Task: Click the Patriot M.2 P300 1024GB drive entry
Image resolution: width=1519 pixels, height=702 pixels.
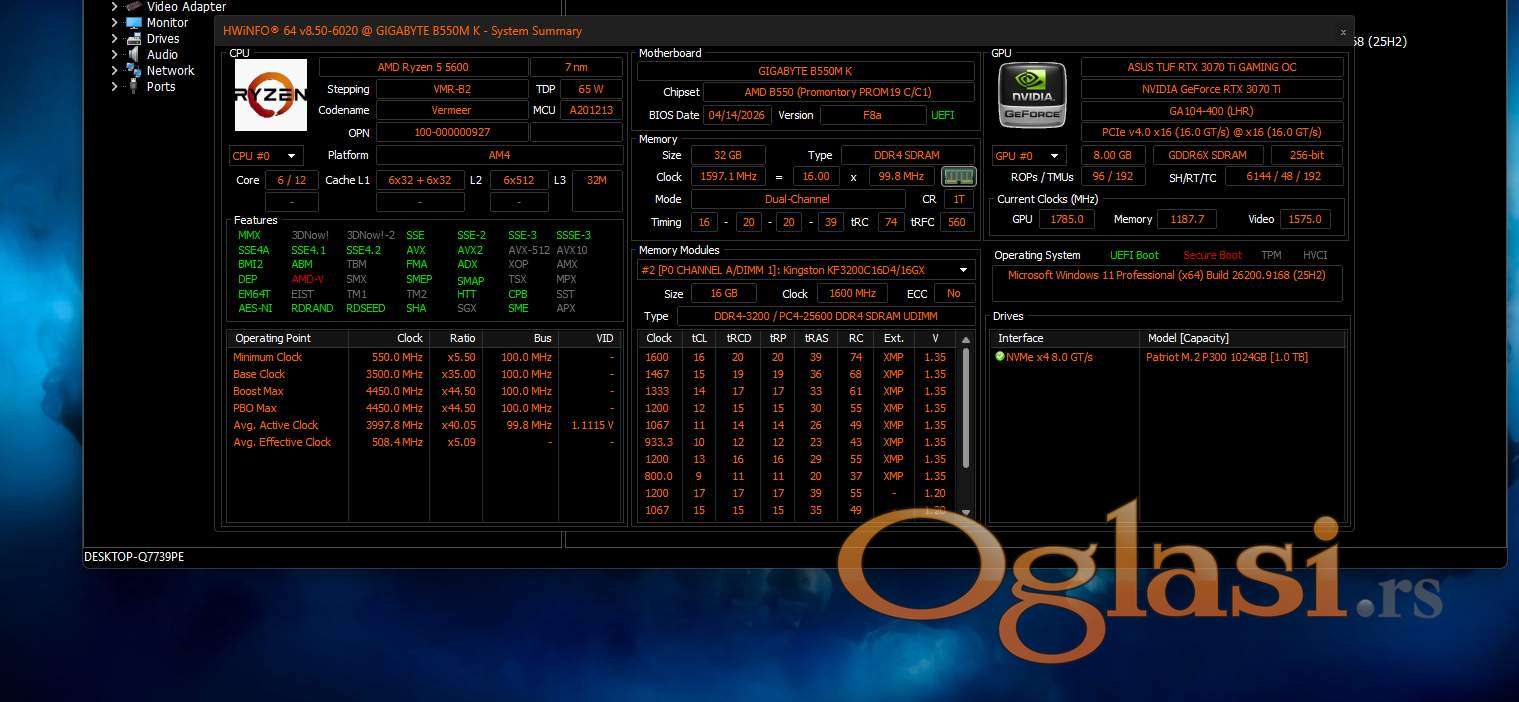Action: [1226, 357]
